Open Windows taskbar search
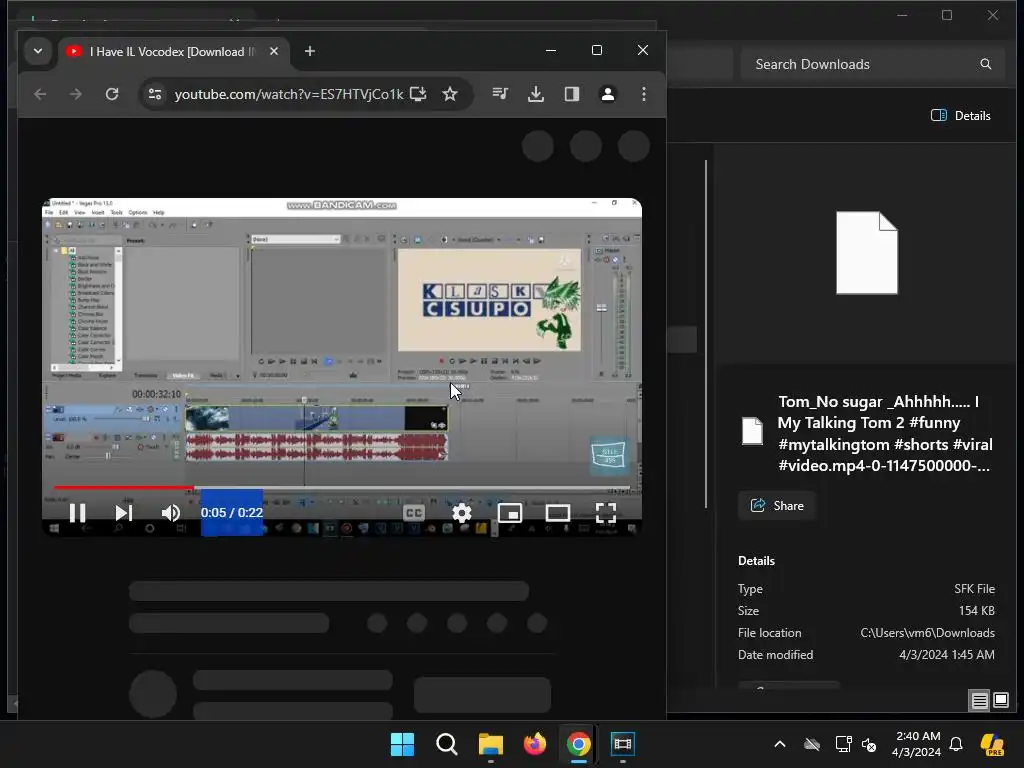Viewport: 1024px width, 768px height. (447, 744)
